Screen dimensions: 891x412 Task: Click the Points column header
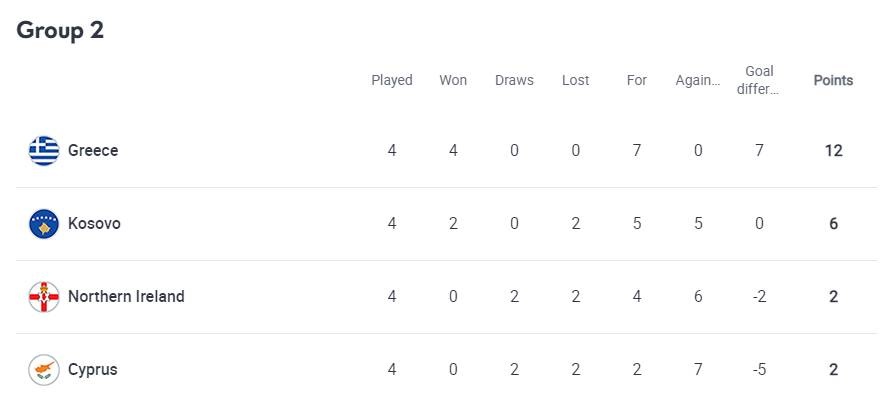point(833,81)
